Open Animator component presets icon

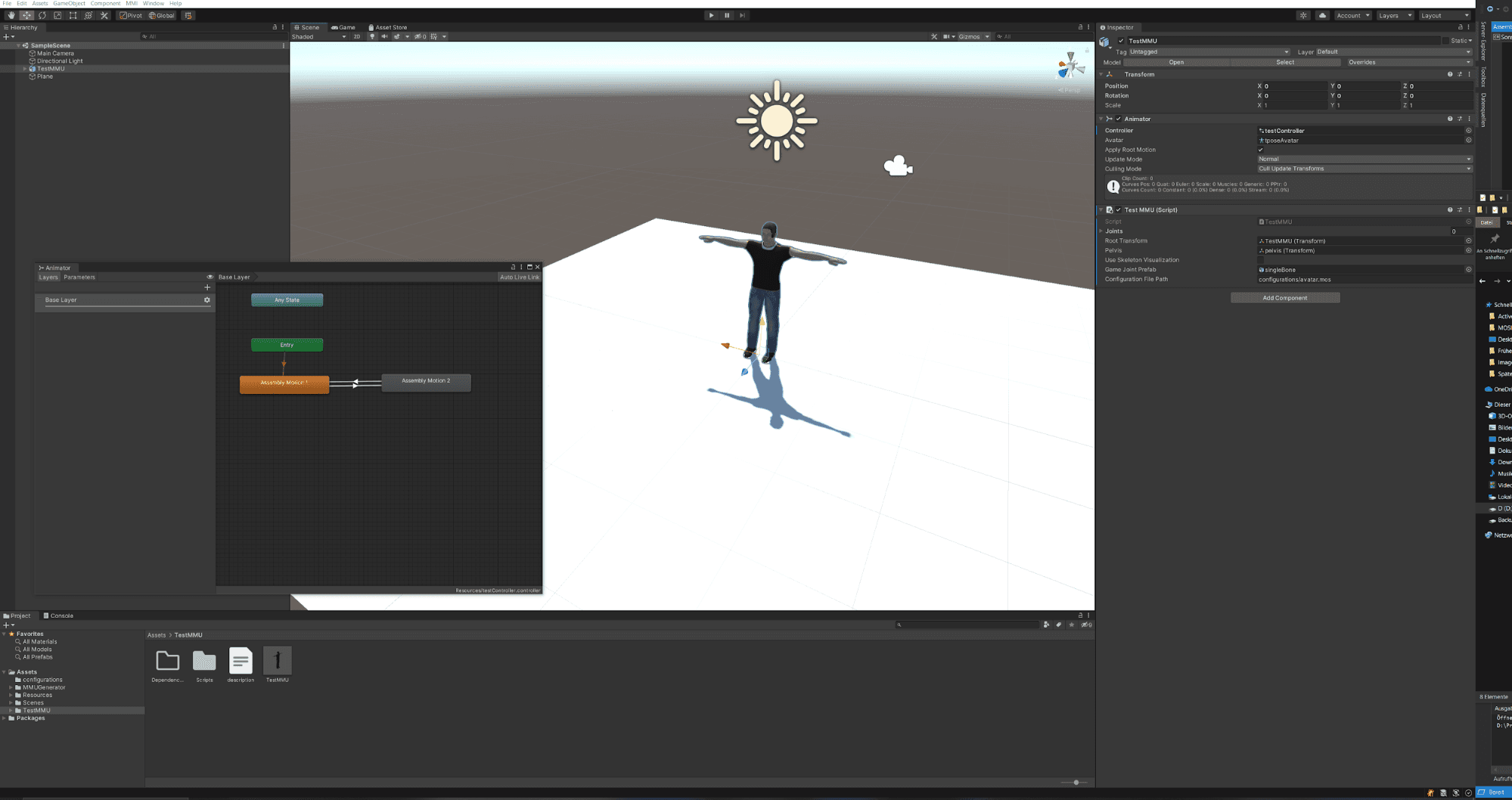pos(1460,119)
